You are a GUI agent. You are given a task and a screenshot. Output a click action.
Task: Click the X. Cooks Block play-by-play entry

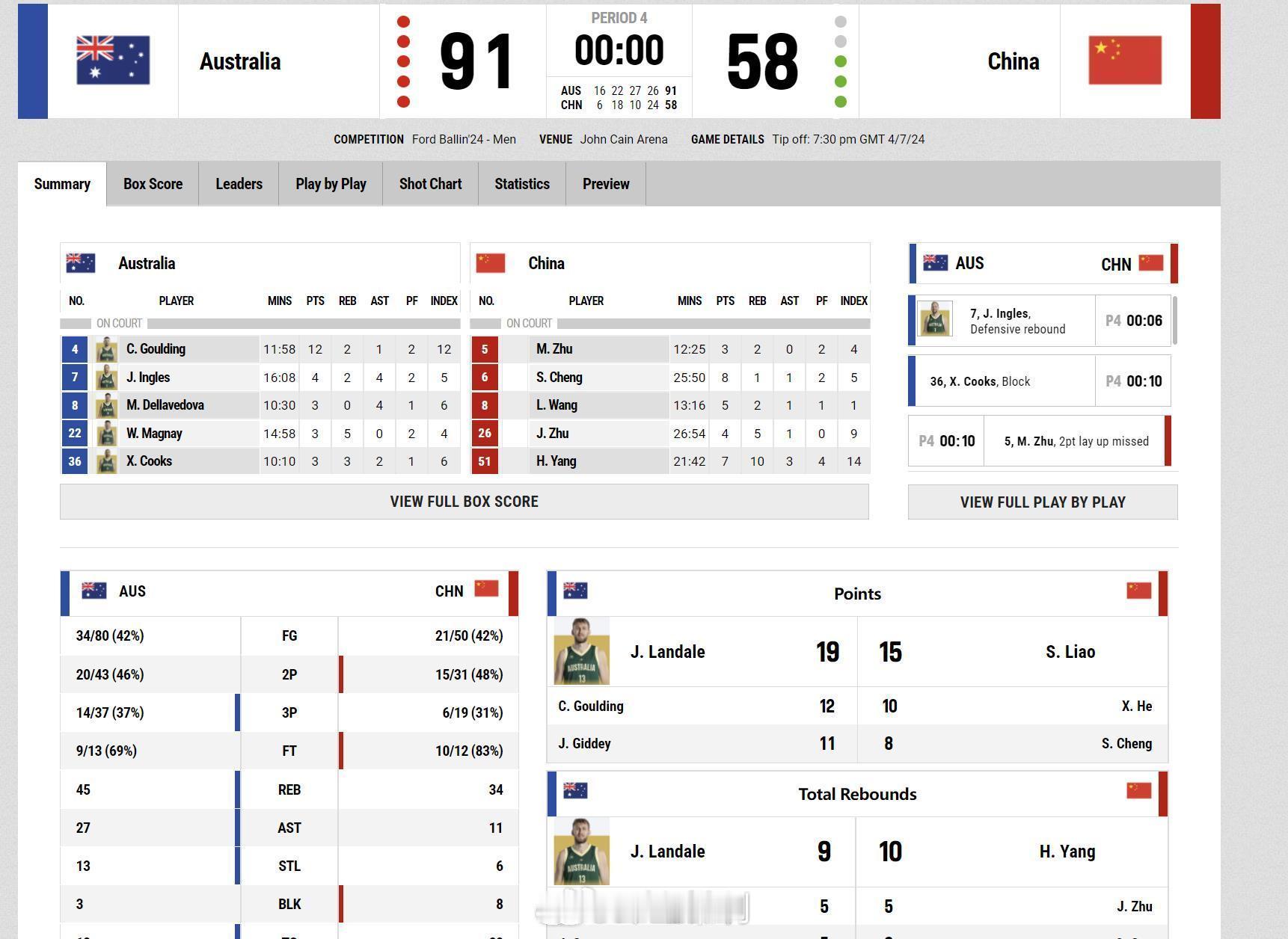pyautogui.click(x=1040, y=381)
